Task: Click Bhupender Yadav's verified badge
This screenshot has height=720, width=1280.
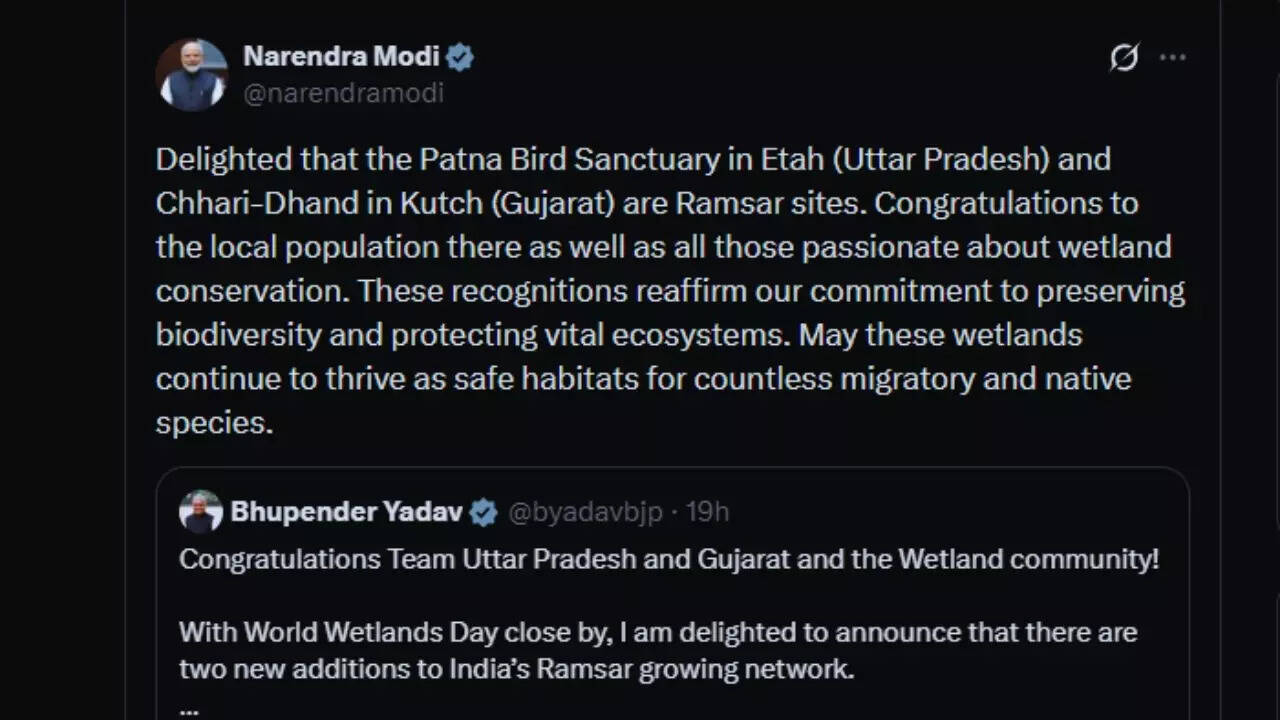Action: click(x=483, y=512)
